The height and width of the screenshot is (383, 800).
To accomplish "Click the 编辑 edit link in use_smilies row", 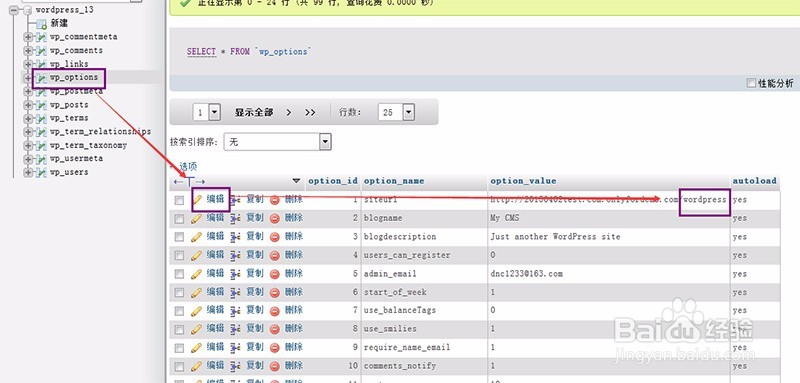I will (215, 329).
